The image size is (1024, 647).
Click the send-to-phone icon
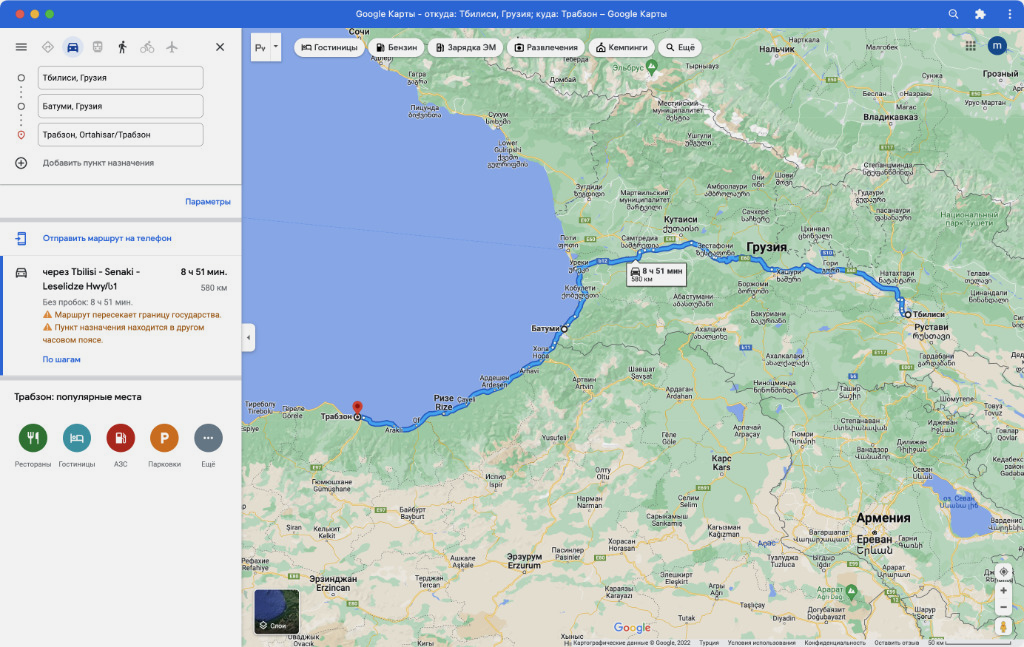point(21,238)
